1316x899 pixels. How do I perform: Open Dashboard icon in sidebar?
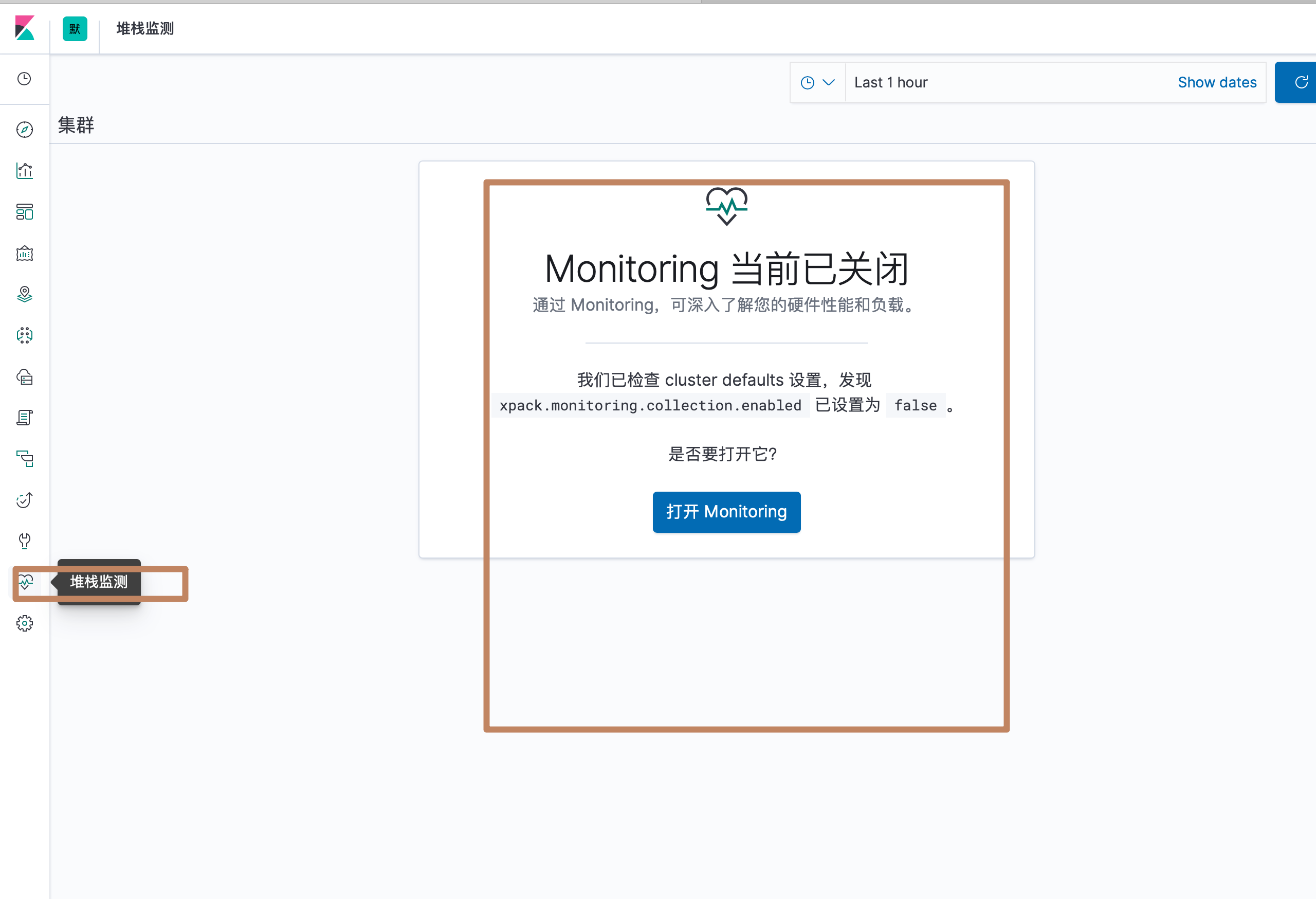24,212
